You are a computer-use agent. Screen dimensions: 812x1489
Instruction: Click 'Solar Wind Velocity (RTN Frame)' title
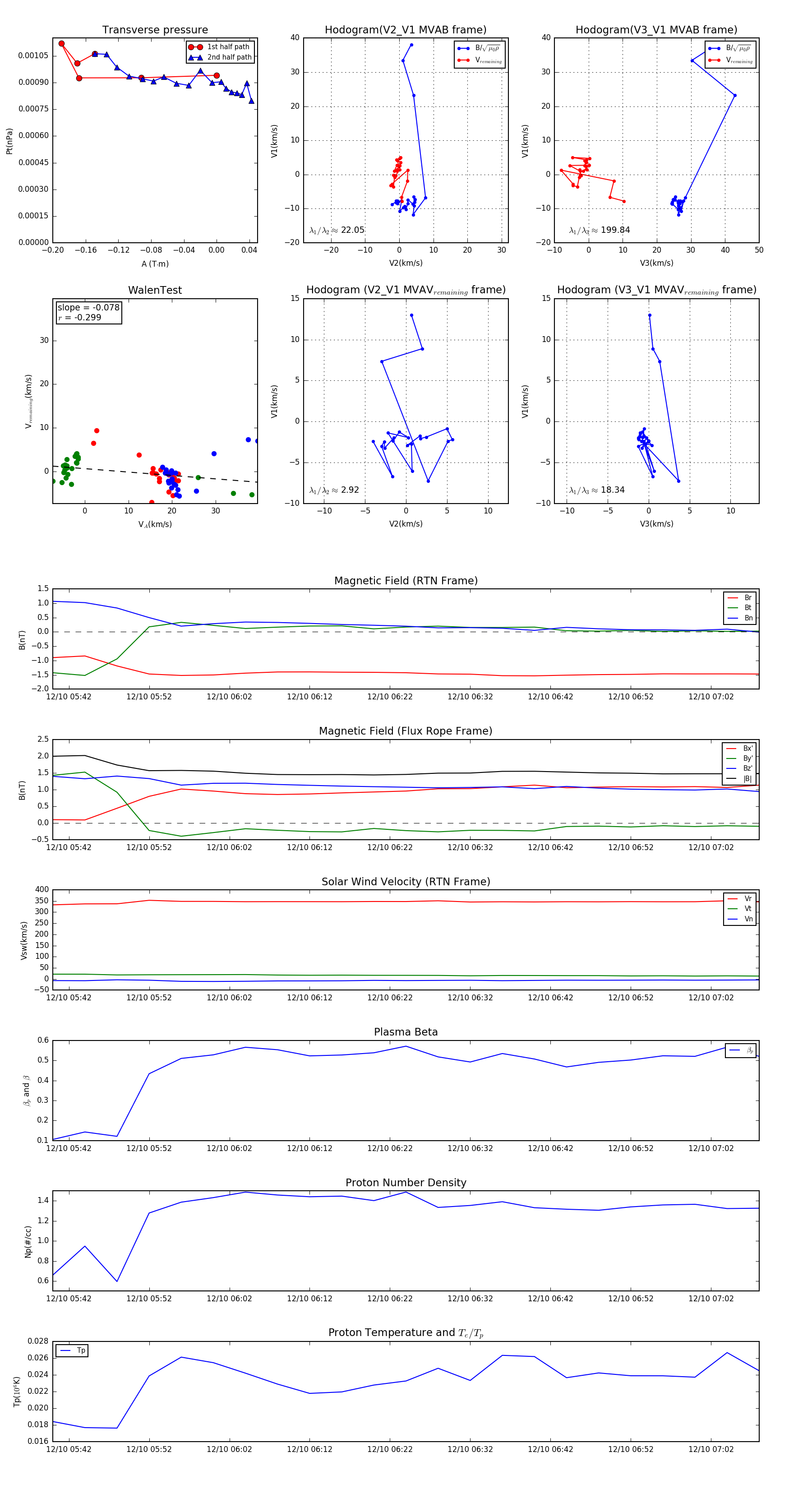point(406,882)
